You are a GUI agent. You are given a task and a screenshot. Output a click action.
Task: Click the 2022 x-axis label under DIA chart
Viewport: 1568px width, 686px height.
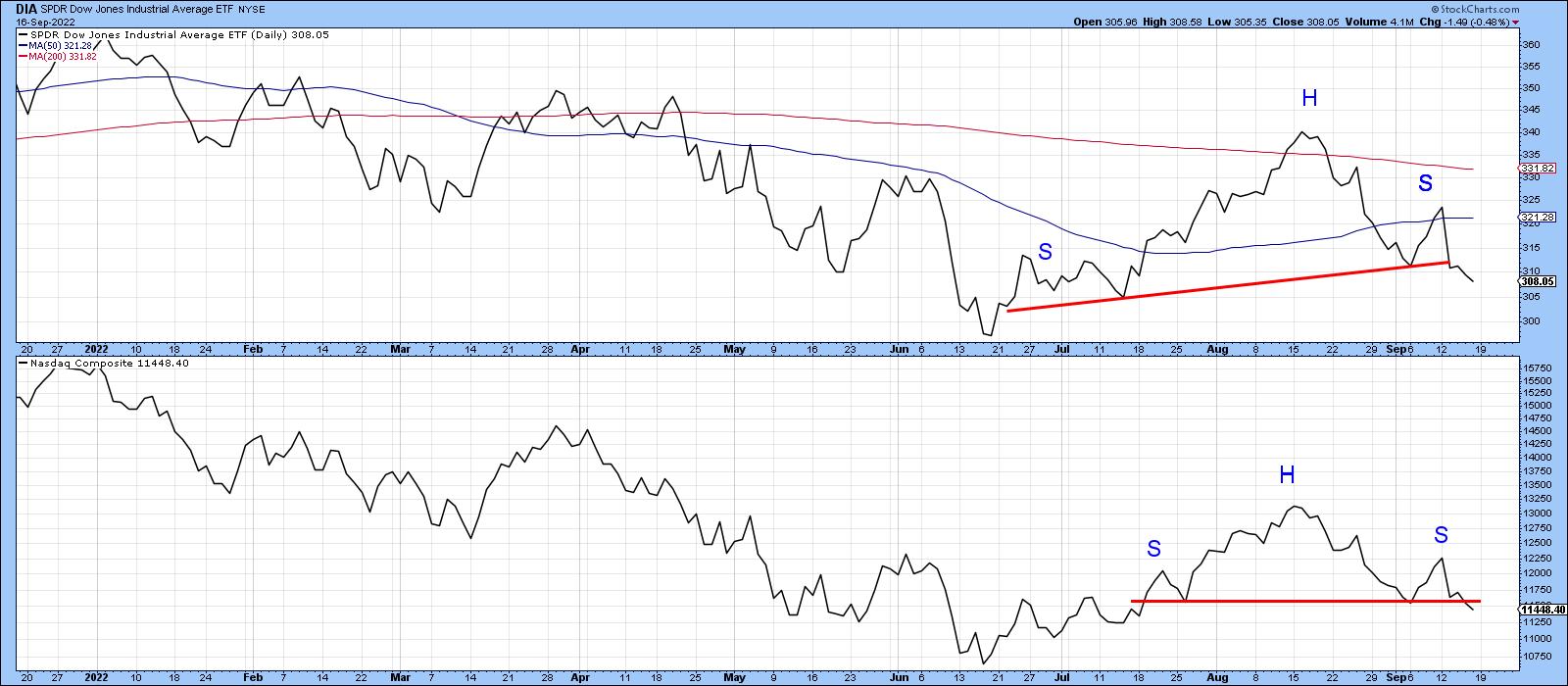click(95, 348)
